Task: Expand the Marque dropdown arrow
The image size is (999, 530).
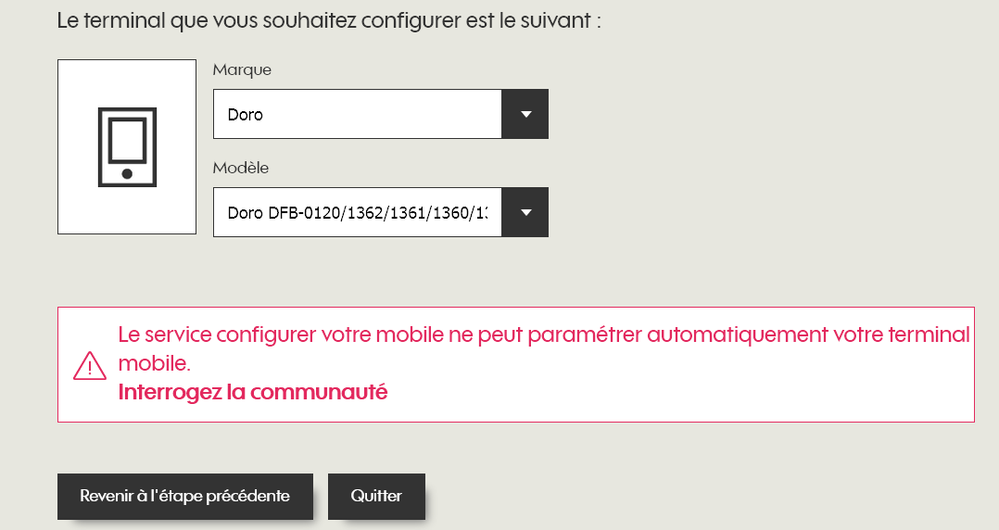Action: (x=525, y=114)
